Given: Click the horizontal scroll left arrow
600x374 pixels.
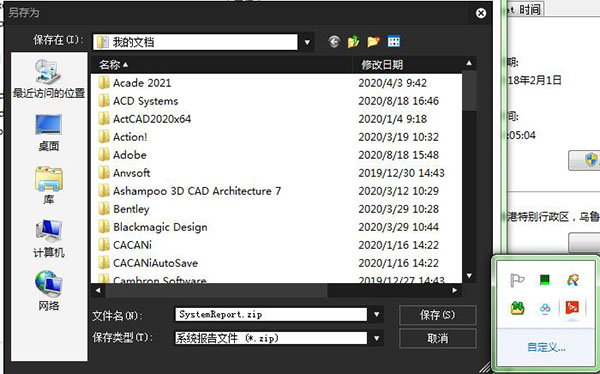Looking at the screenshot, I should (98, 291).
